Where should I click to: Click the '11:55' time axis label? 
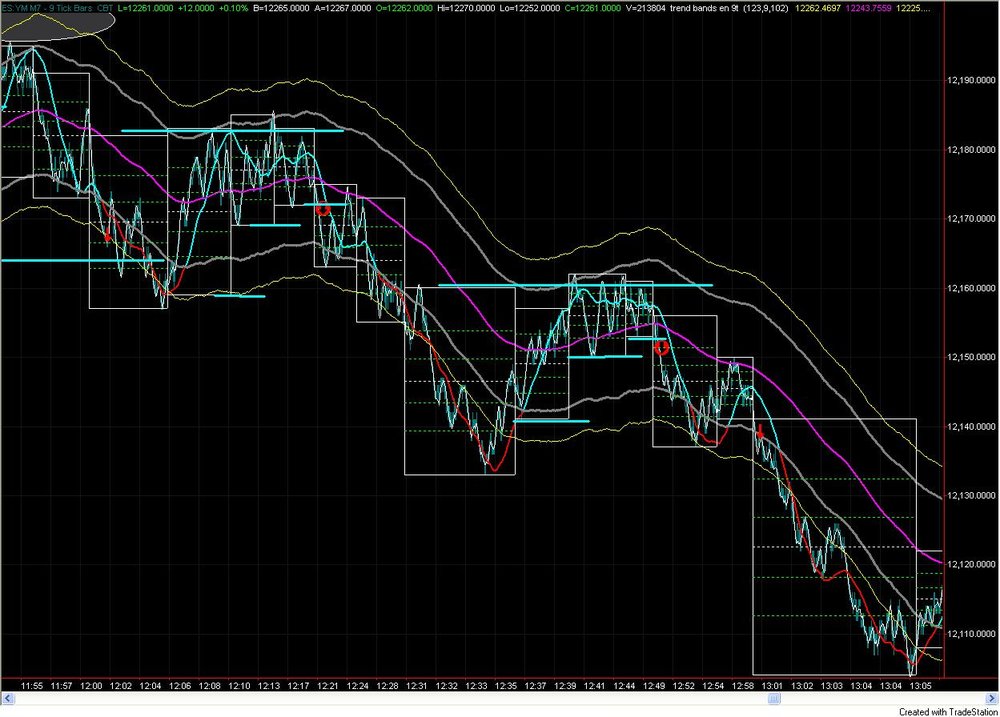[32, 686]
